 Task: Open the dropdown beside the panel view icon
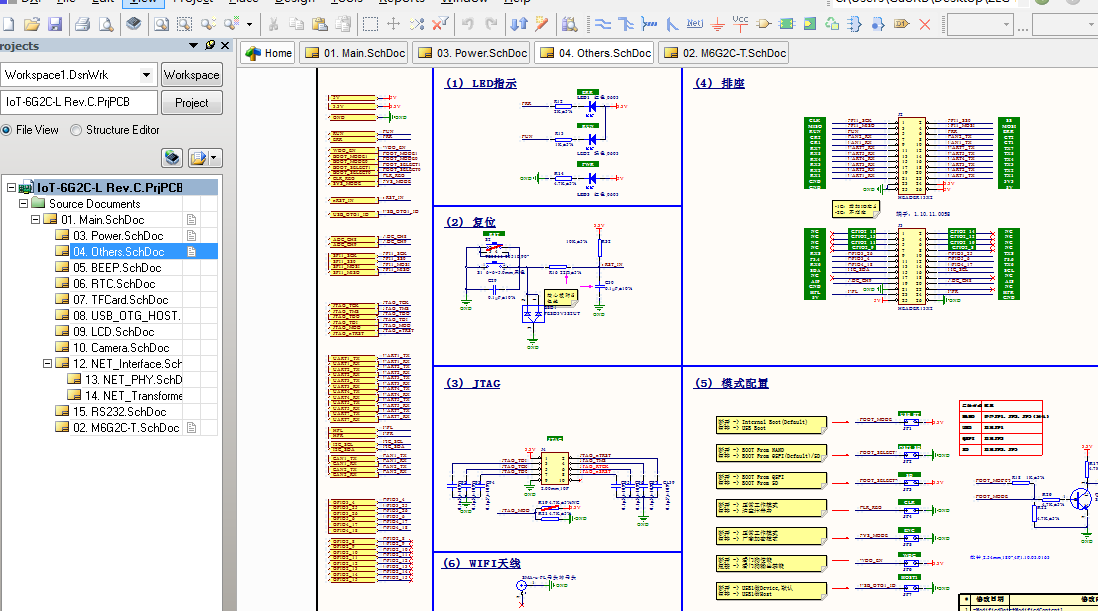(214, 158)
